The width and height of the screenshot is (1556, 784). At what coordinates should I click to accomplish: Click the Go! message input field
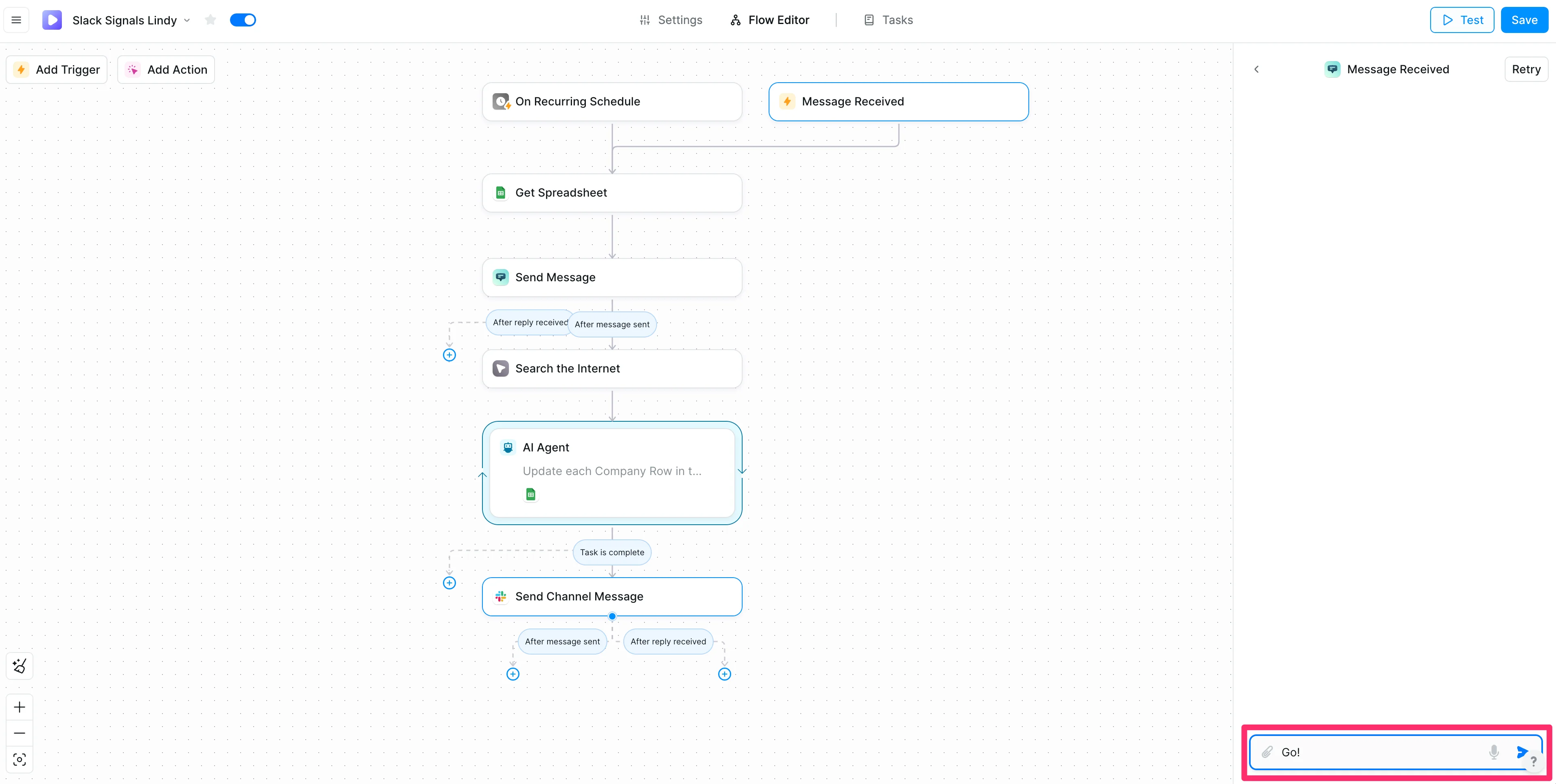1377,752
